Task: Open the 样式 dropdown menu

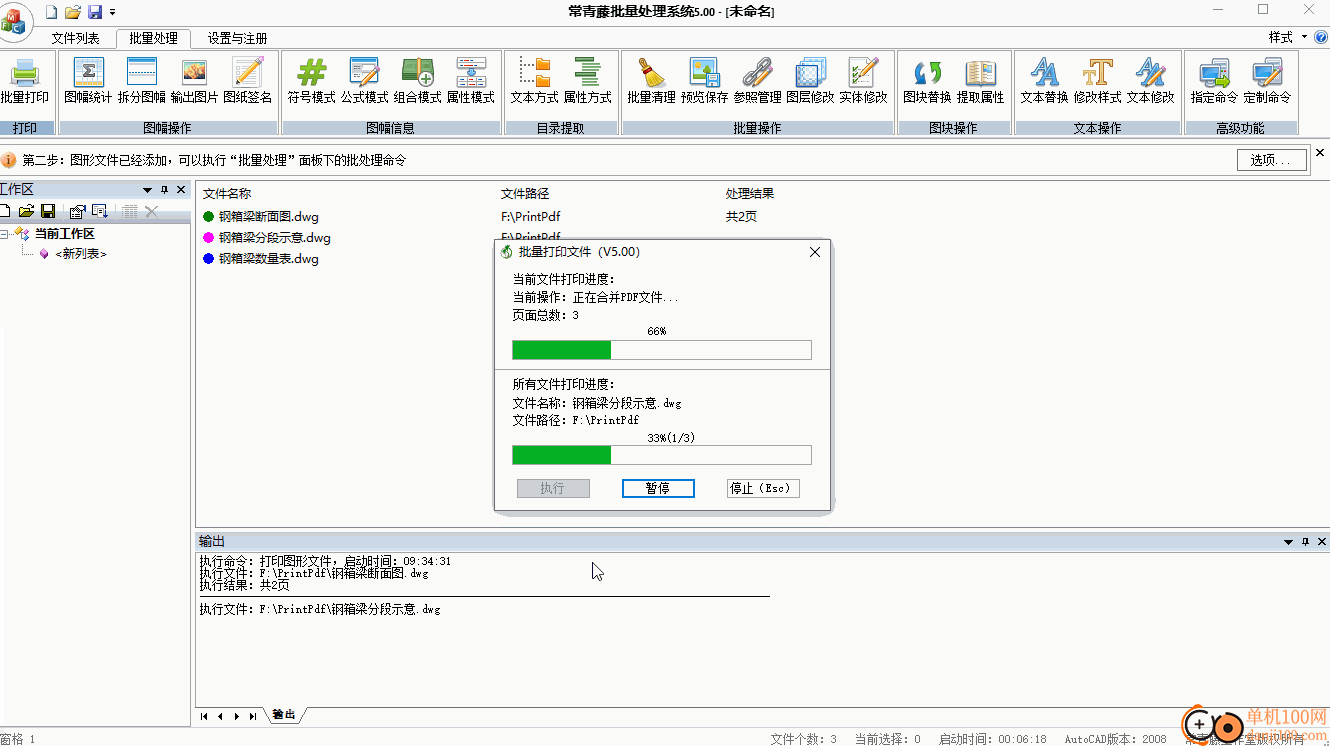Action: [1287, 37]
